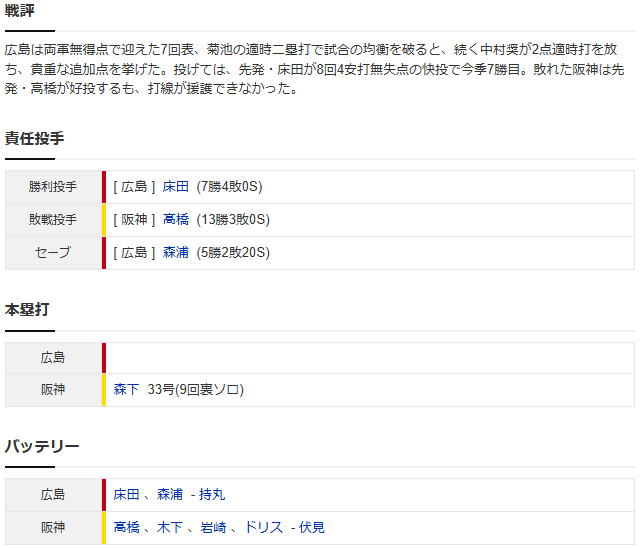Open pitcher 木下 link
The height and width of the screenshot is (548, 640).
pos(170,527)
